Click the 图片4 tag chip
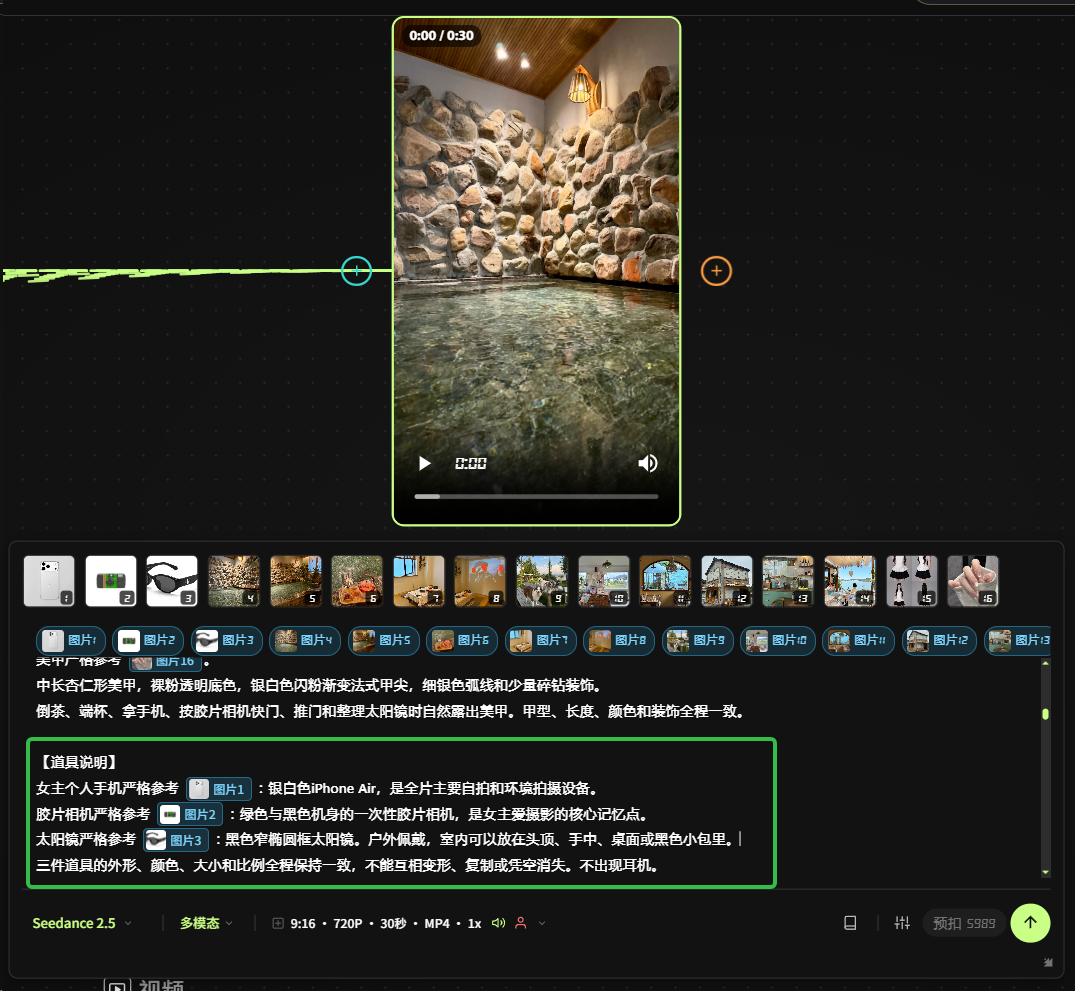This screenshot has width=1075, height=991. [x=305, y=641]
